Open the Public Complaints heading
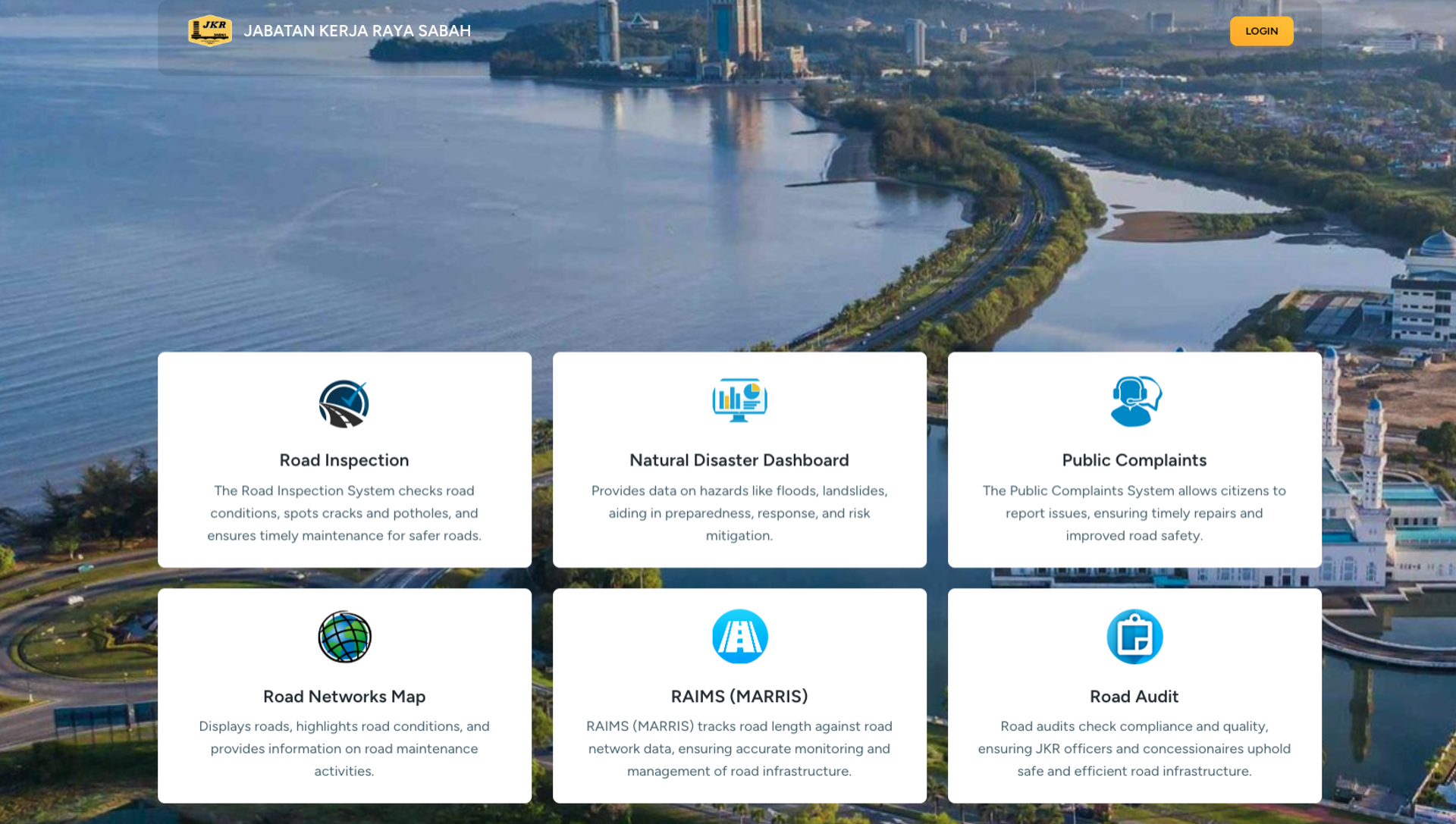The width and height of the screenshot is (1456, 824). click(1134, 460)
